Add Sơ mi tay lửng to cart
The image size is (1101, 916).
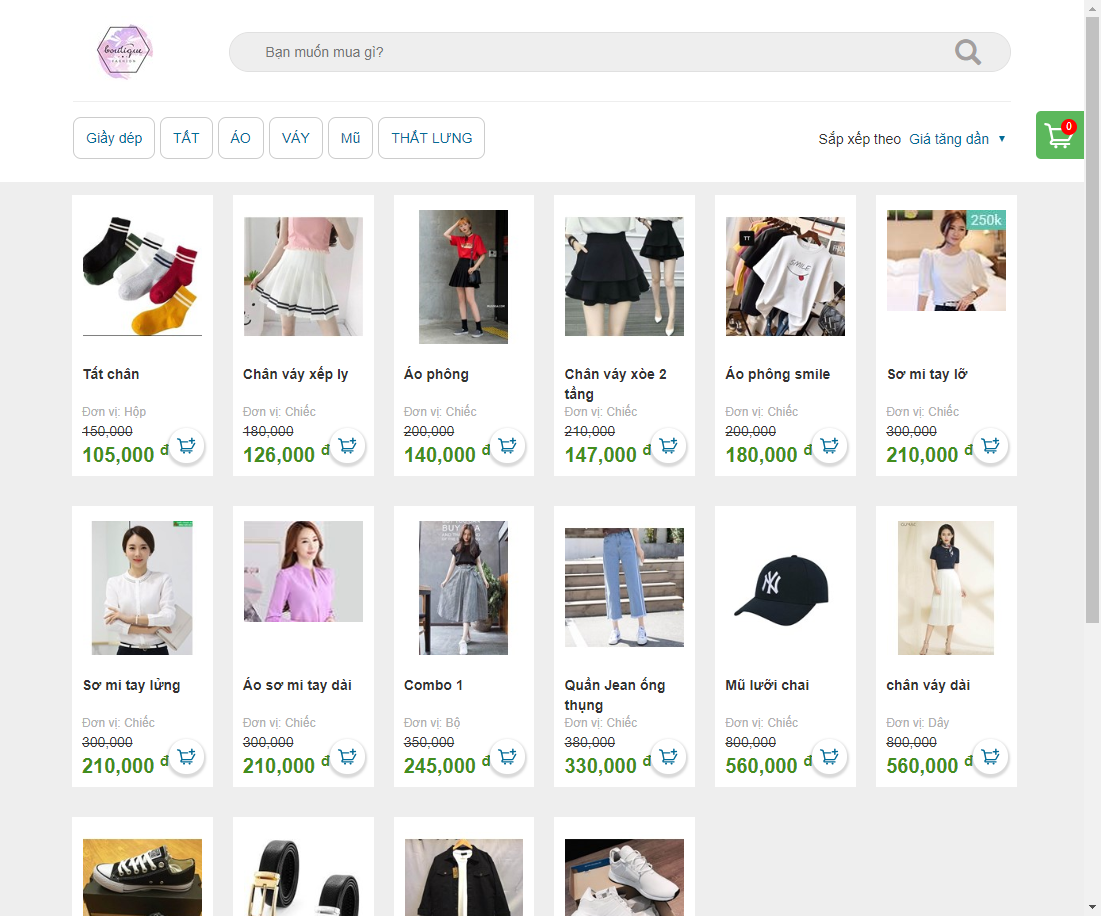click(187, 757)
